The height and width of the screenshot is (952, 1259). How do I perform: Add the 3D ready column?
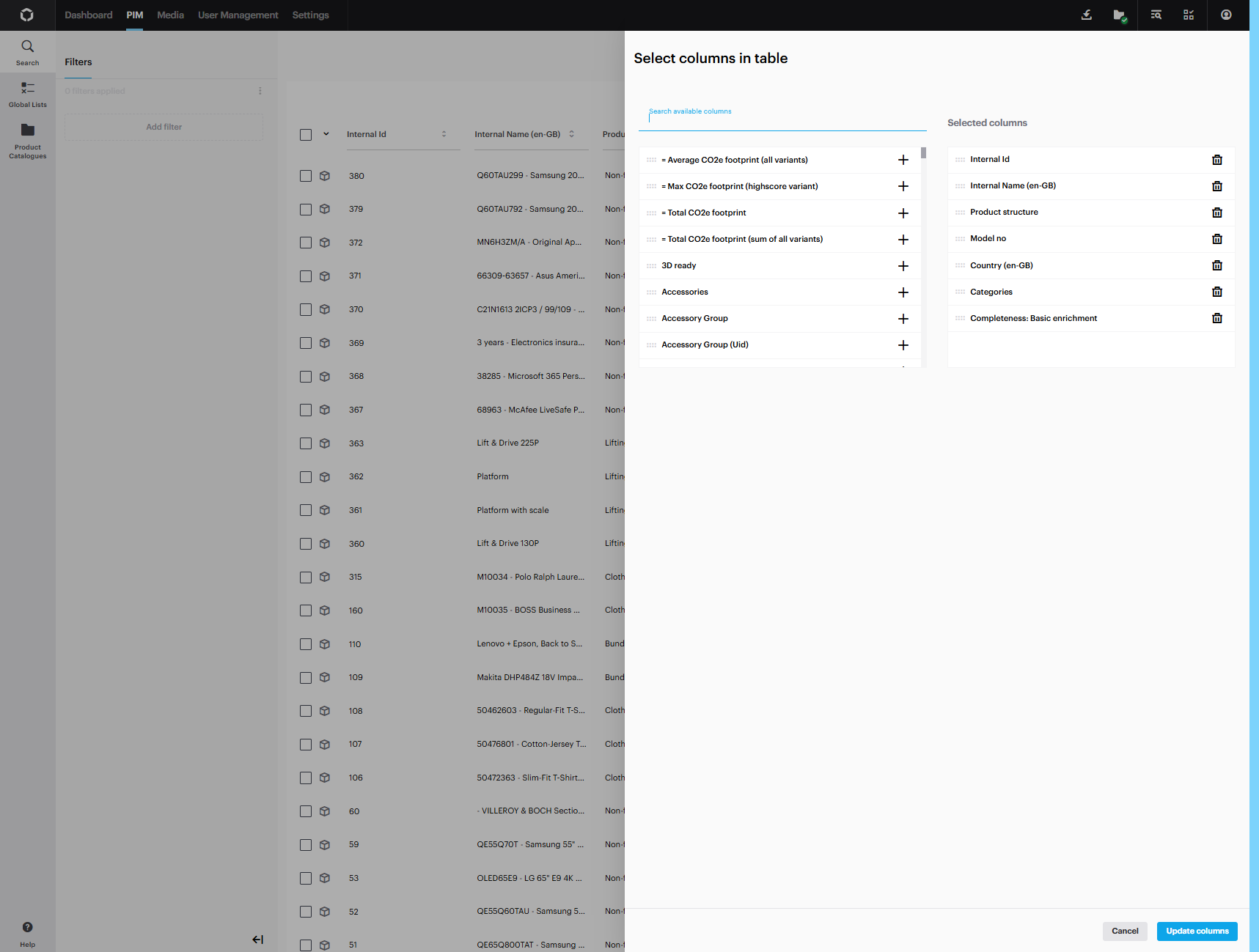pos(903,266)
